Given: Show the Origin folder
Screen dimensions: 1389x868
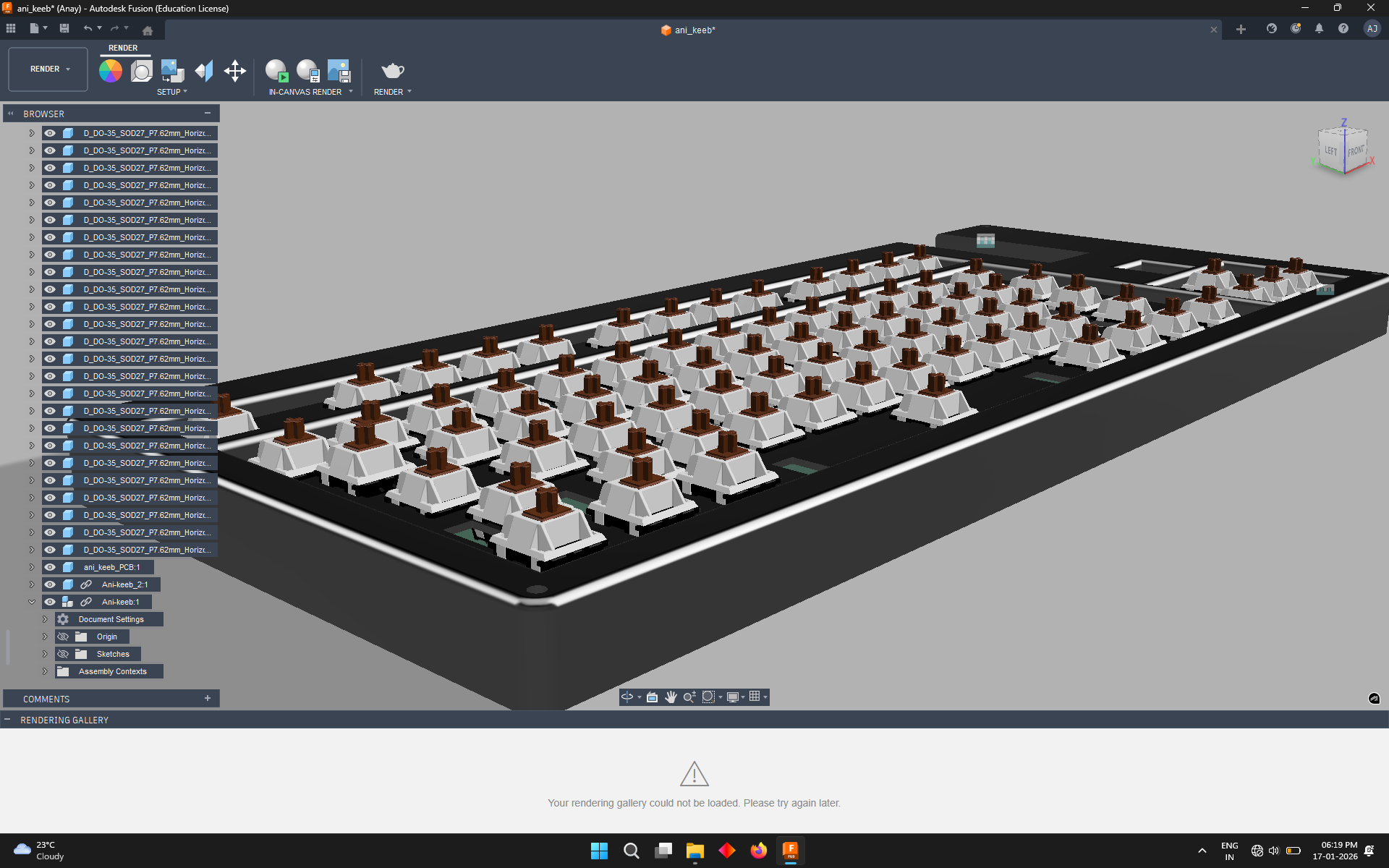Looking at the screenshot, I should tap(63, 637).
